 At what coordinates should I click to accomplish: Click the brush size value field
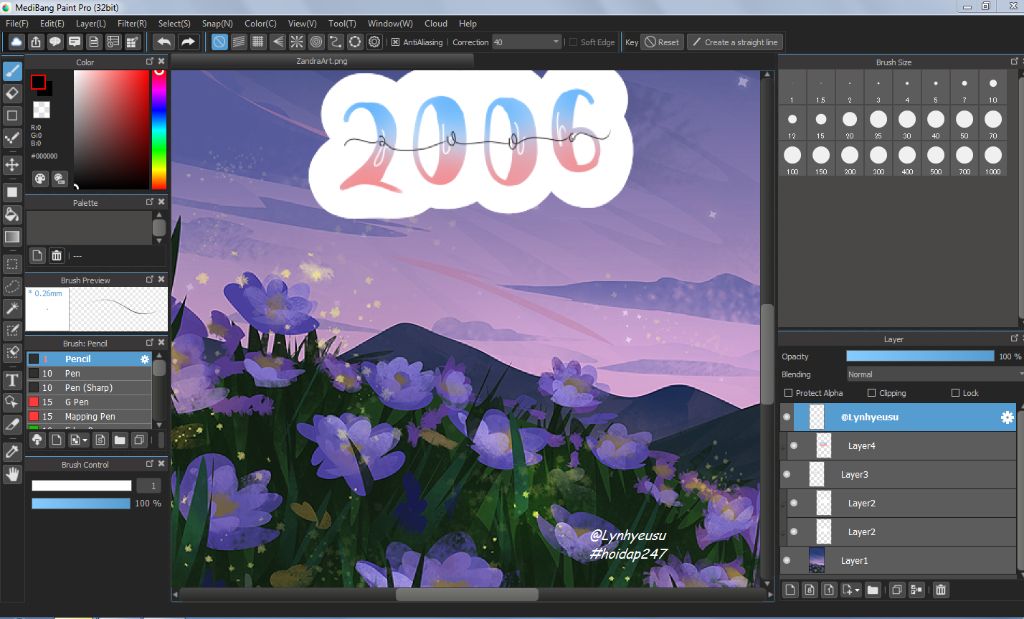[148, 485]
